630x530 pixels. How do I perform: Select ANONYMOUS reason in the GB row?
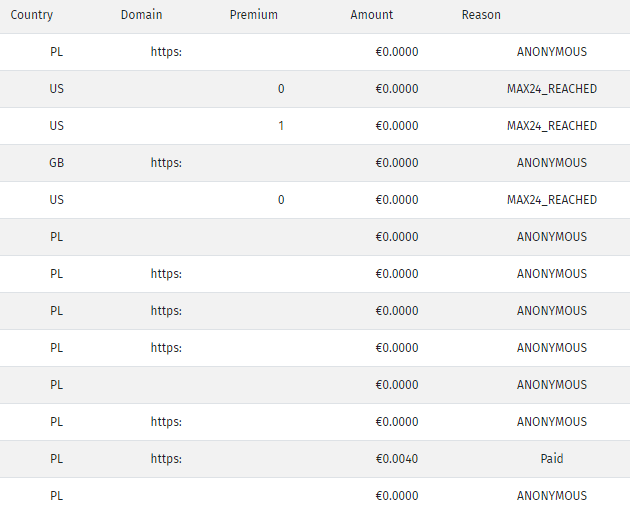pyautogui.click(x=552, y=163)
